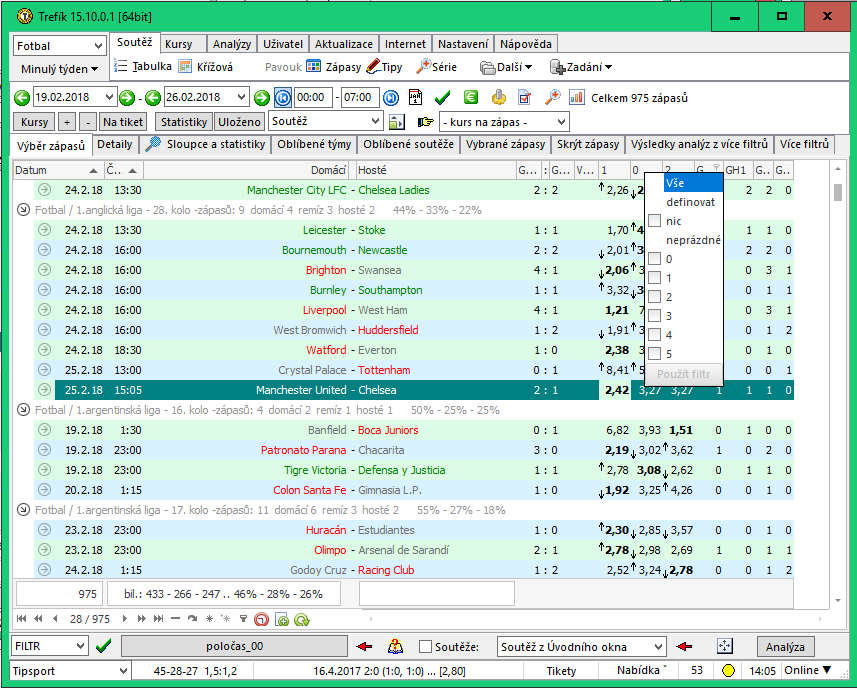Click the vertical scrollbar thumb in the match list

838,192
